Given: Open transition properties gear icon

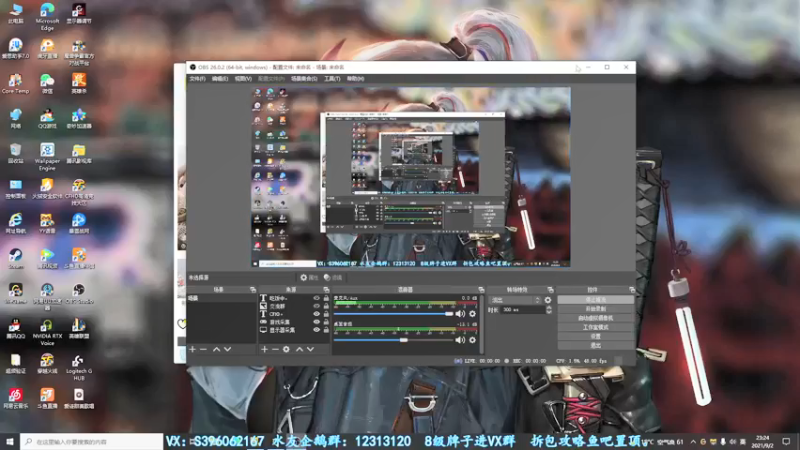Looking at the screenshot, I should (x=548, y=300).
